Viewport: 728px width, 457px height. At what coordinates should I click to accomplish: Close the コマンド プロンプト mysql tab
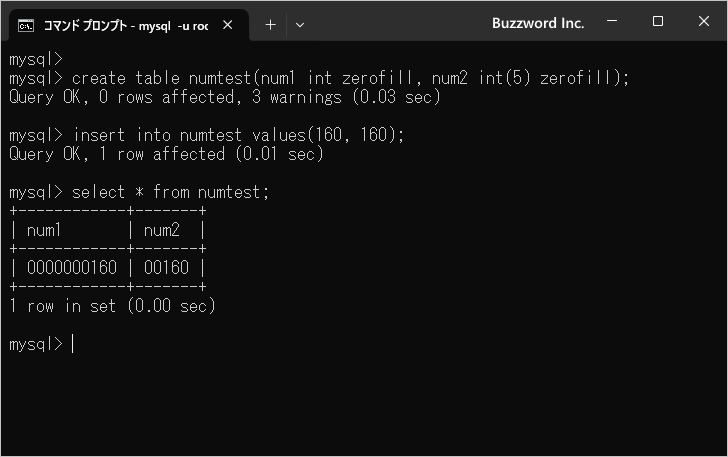point(228,25)
